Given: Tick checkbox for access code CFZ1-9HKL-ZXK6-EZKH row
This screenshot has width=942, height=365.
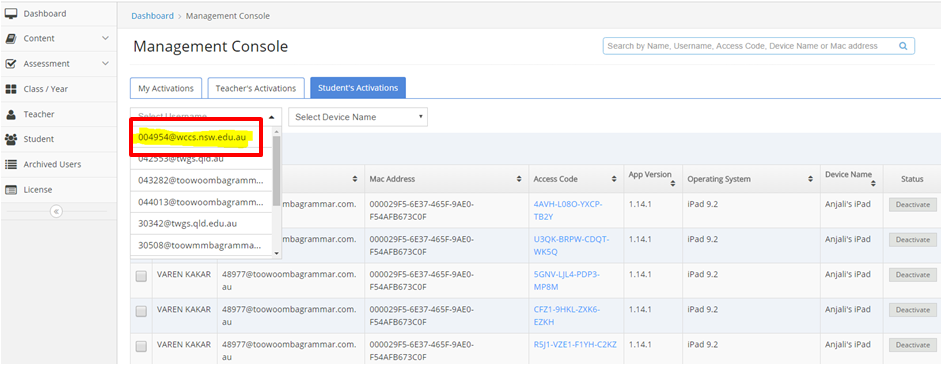Looking at the screenshot, I should point(141,311).
